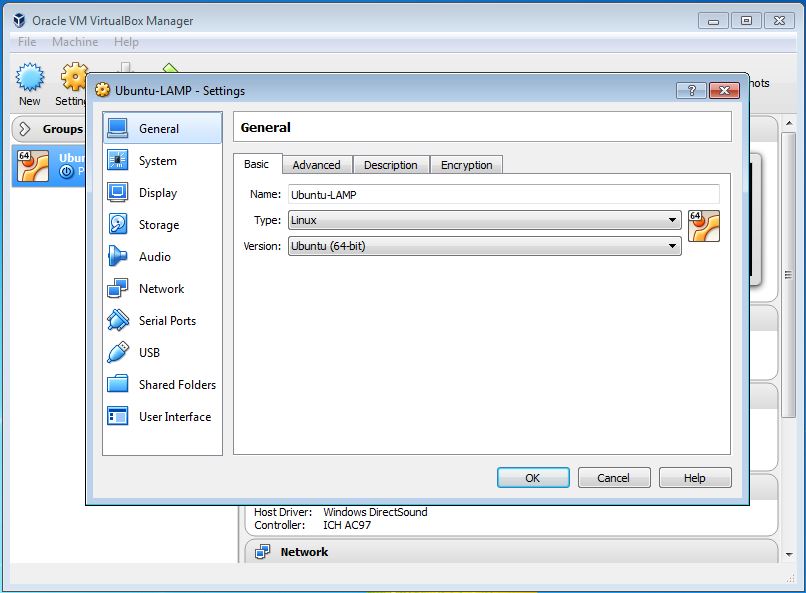Screen dimensions: 806x593
Task: Click the Name field containing Ubuntu-LAMP
Action: (503, 194)
